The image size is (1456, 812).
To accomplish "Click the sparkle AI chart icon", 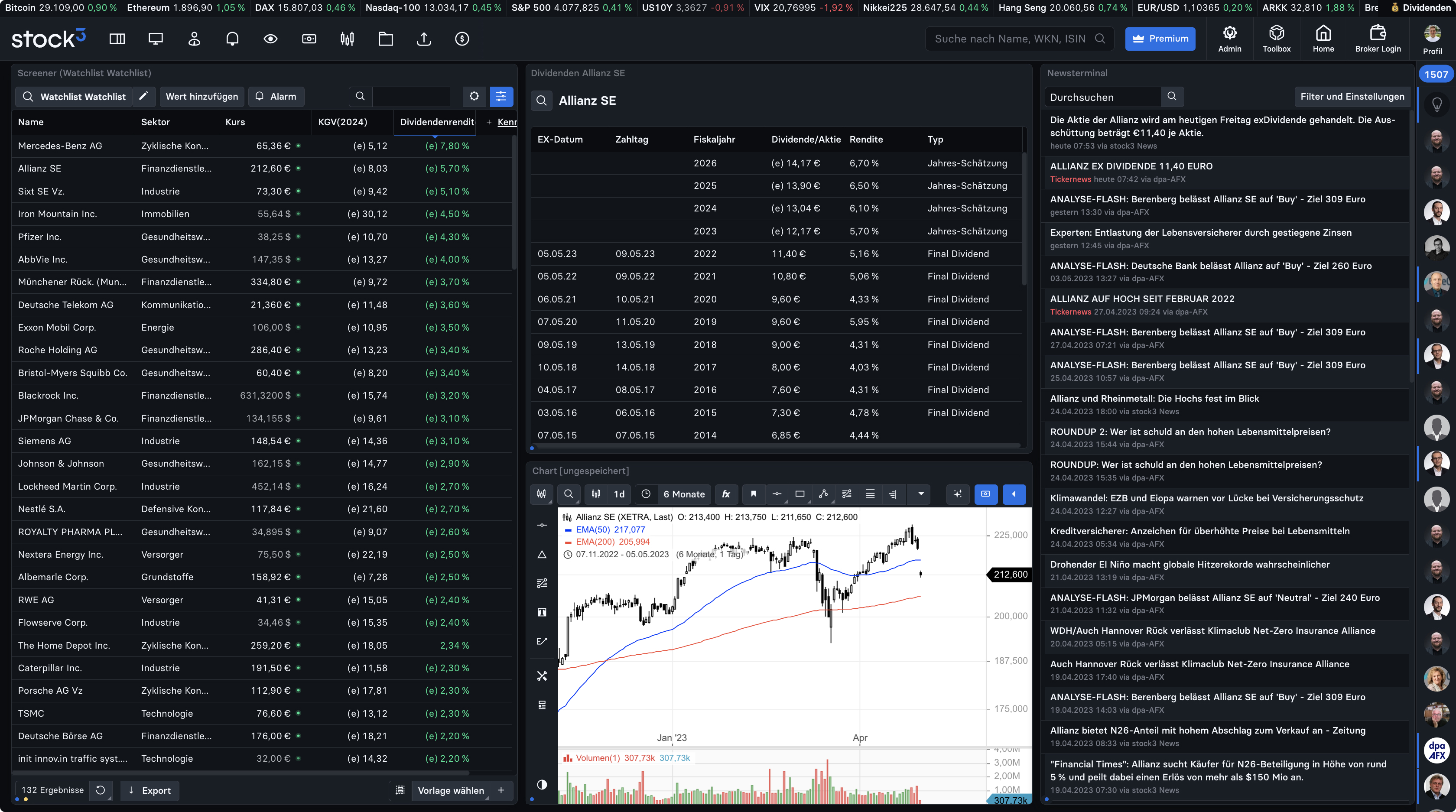I will (x=958, y=494).
